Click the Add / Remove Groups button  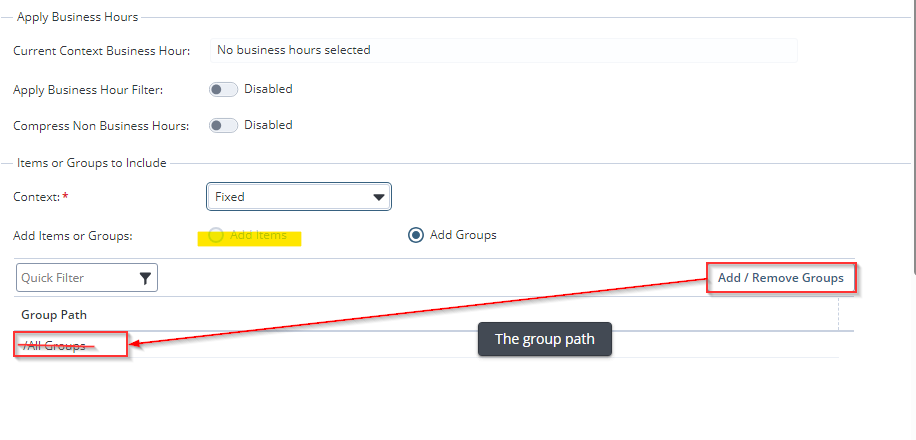781,277
